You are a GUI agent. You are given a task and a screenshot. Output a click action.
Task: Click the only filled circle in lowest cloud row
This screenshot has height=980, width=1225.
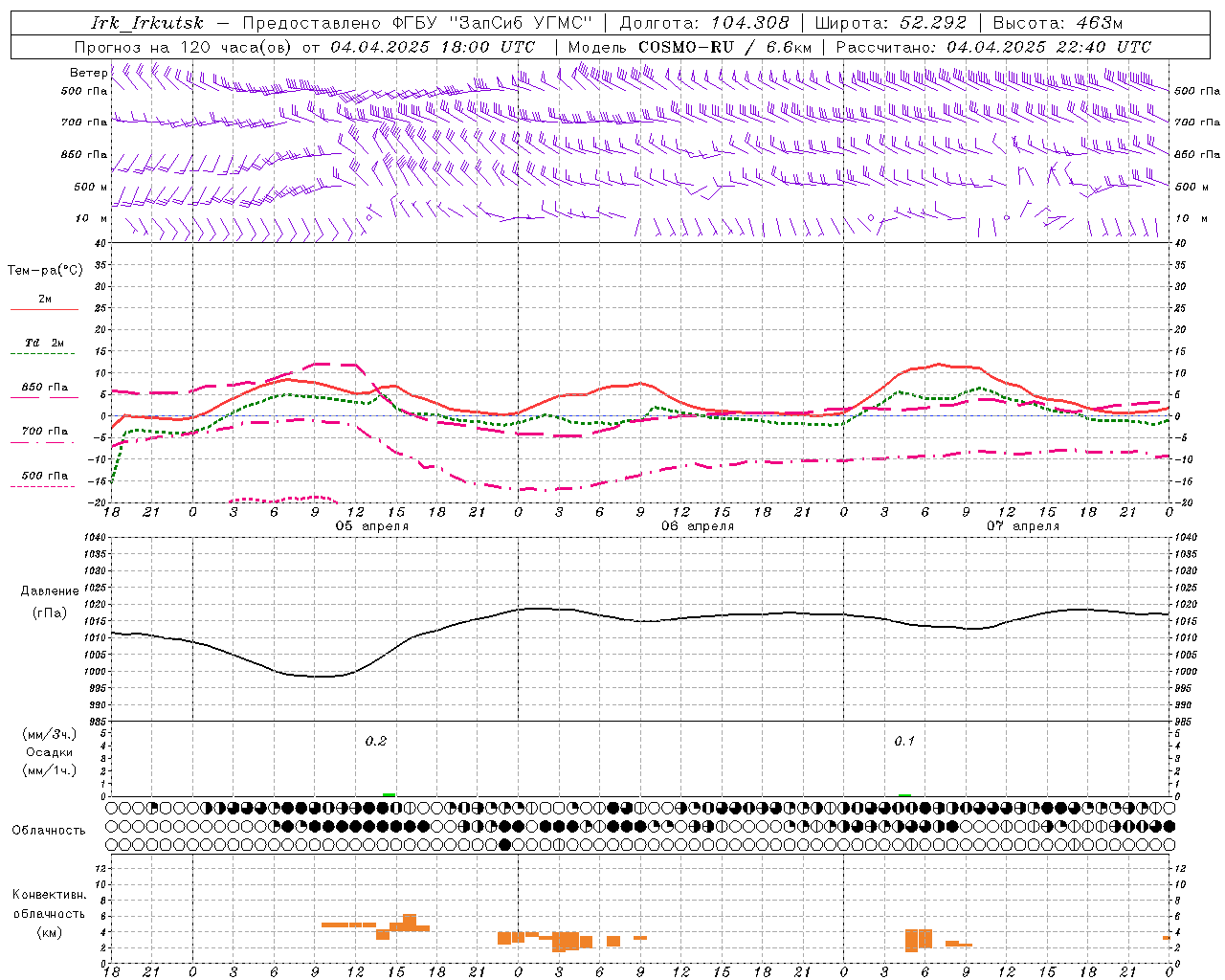pos(504,844)
